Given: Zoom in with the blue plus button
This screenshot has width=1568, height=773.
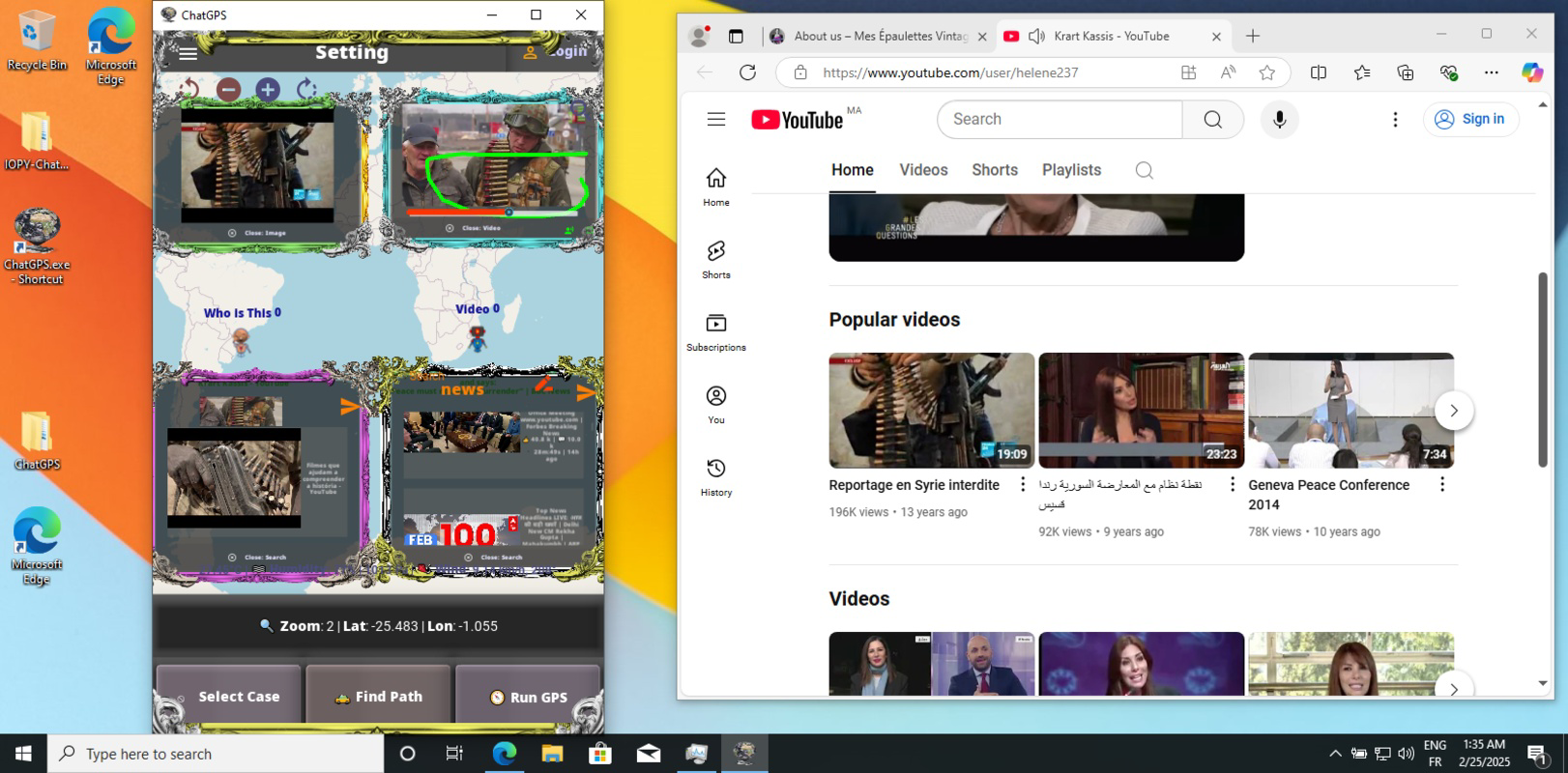Looking at the screenshot, I should 268,90.
